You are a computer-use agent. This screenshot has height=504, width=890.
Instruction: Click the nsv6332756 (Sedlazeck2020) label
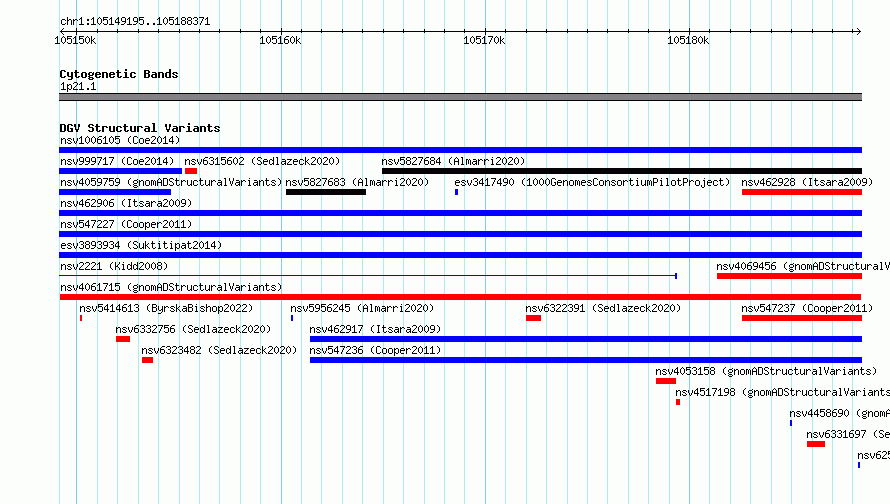193,329
